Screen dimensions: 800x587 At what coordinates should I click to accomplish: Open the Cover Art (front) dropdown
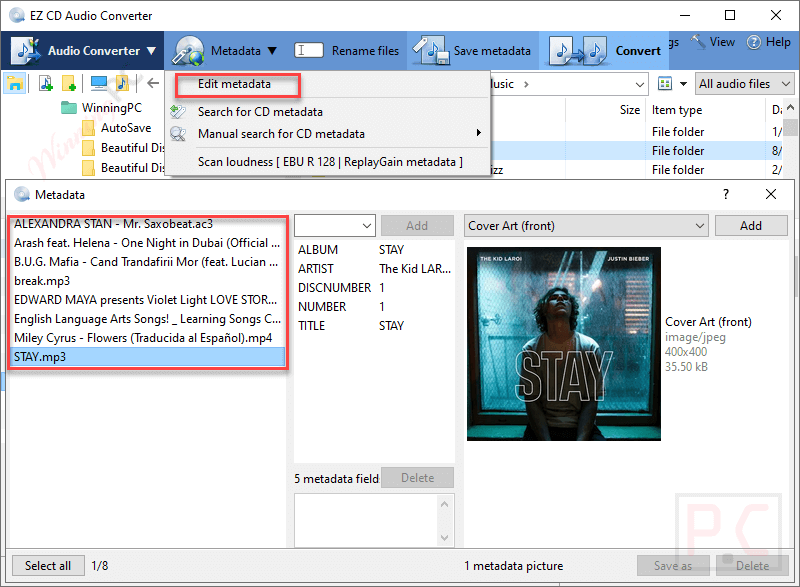point(586,225)
